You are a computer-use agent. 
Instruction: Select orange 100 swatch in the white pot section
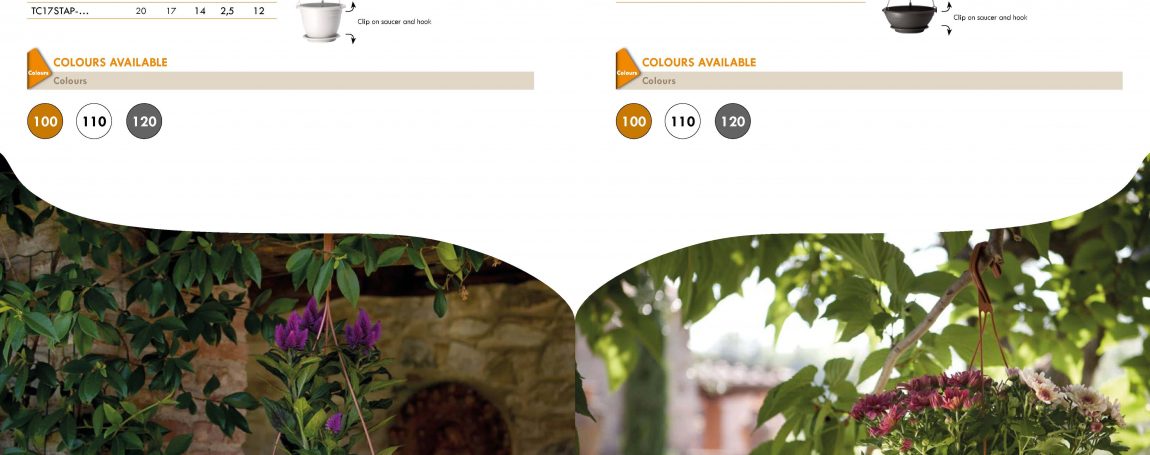click(x=45, y=121)
